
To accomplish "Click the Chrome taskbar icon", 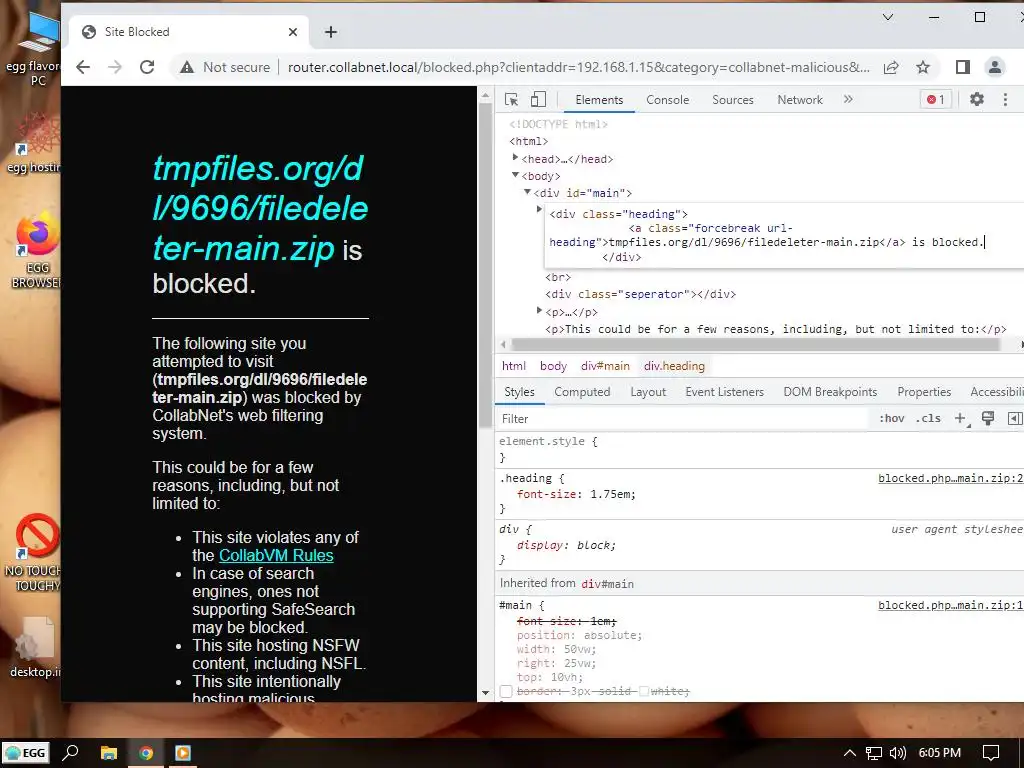I will tap(146, 754).
